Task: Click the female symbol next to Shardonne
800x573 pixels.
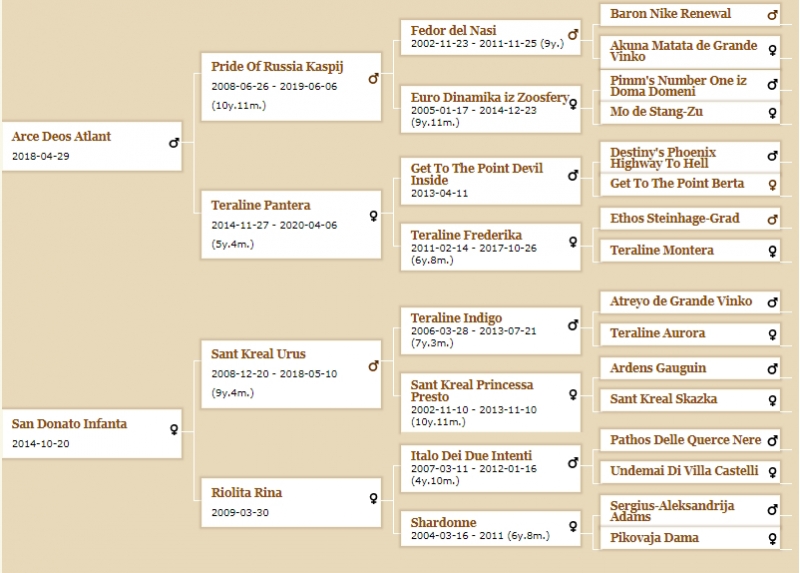Action: [573, 526]
